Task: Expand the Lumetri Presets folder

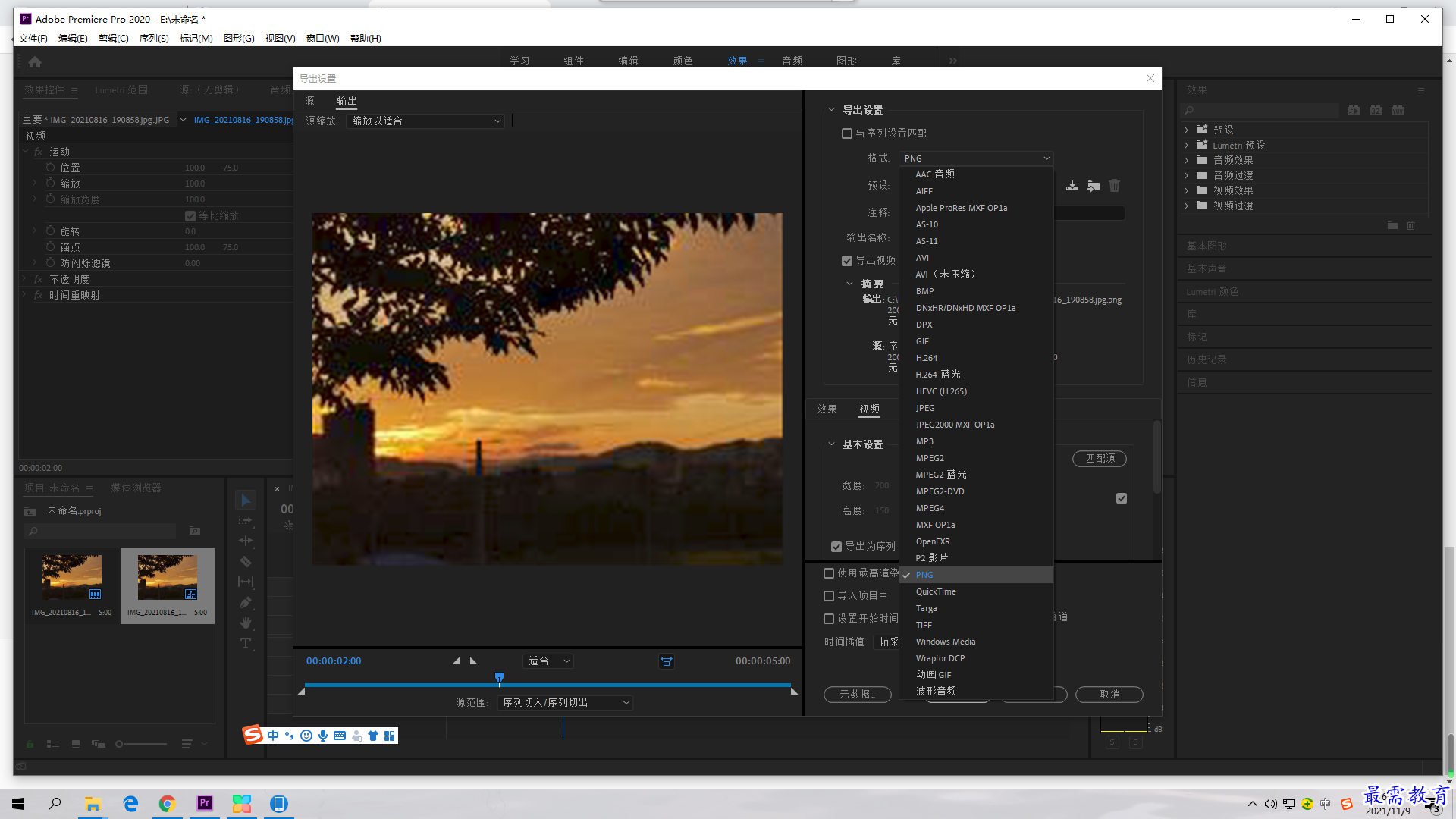Action: (x=1186, y=145)
